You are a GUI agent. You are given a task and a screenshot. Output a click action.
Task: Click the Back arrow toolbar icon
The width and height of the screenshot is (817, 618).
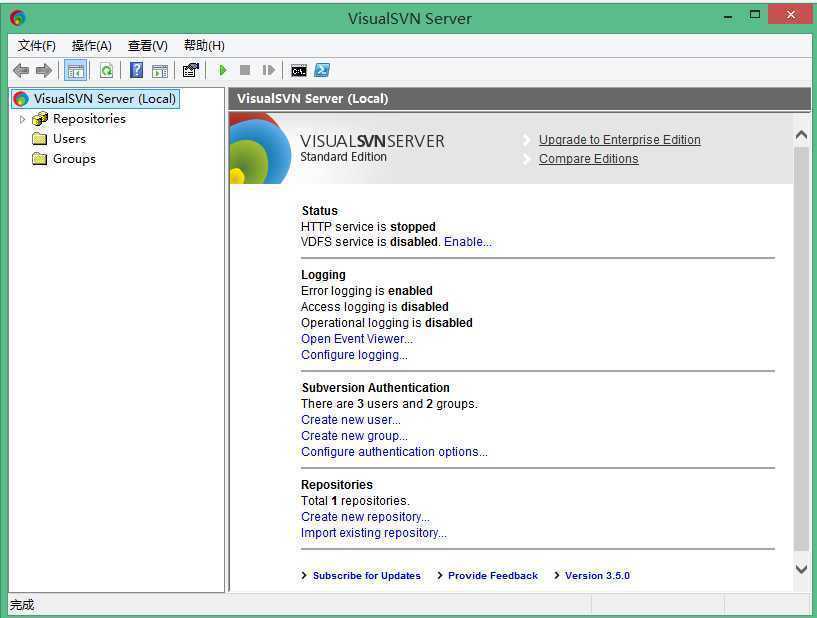coord(21,70)
